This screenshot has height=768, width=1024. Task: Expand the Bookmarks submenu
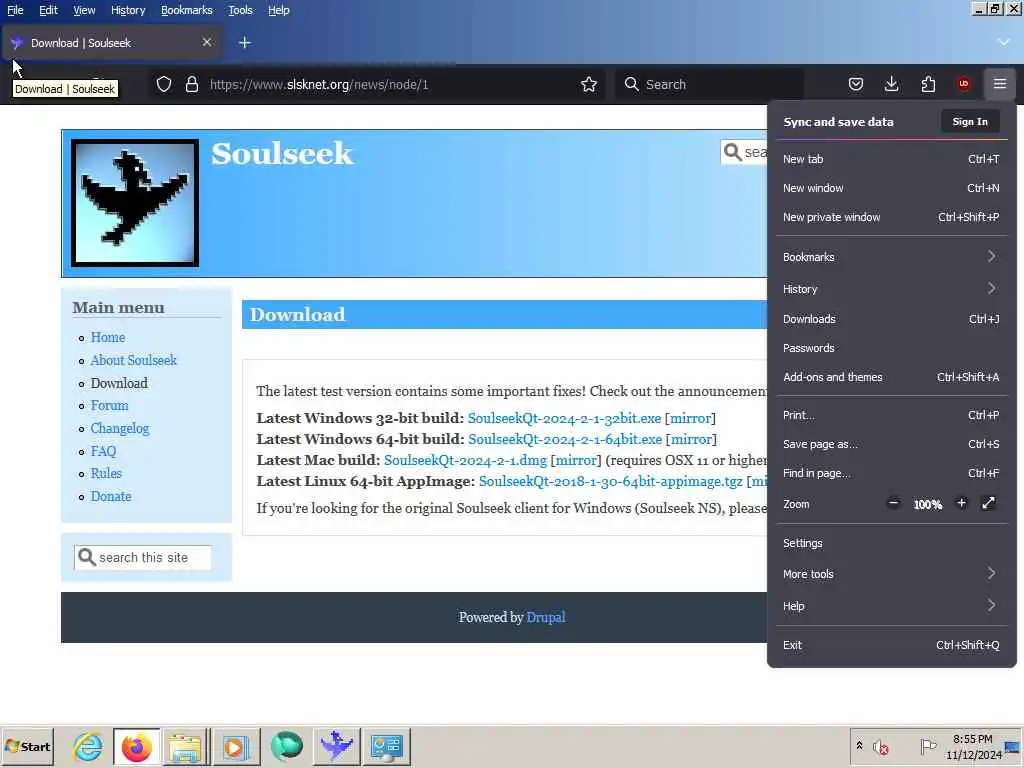point(891,257)
